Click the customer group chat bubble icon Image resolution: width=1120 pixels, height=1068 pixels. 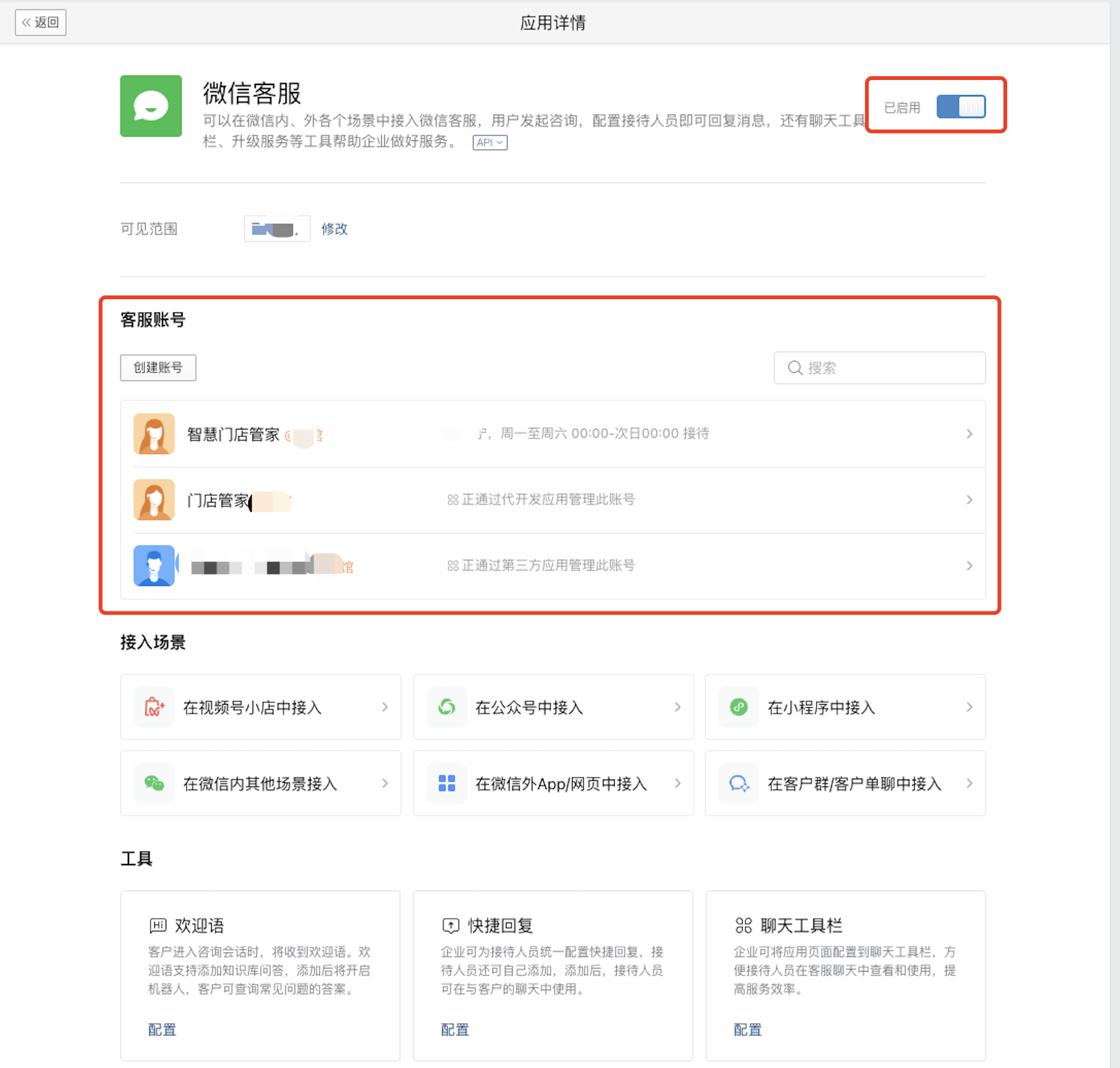coord(739,783)
